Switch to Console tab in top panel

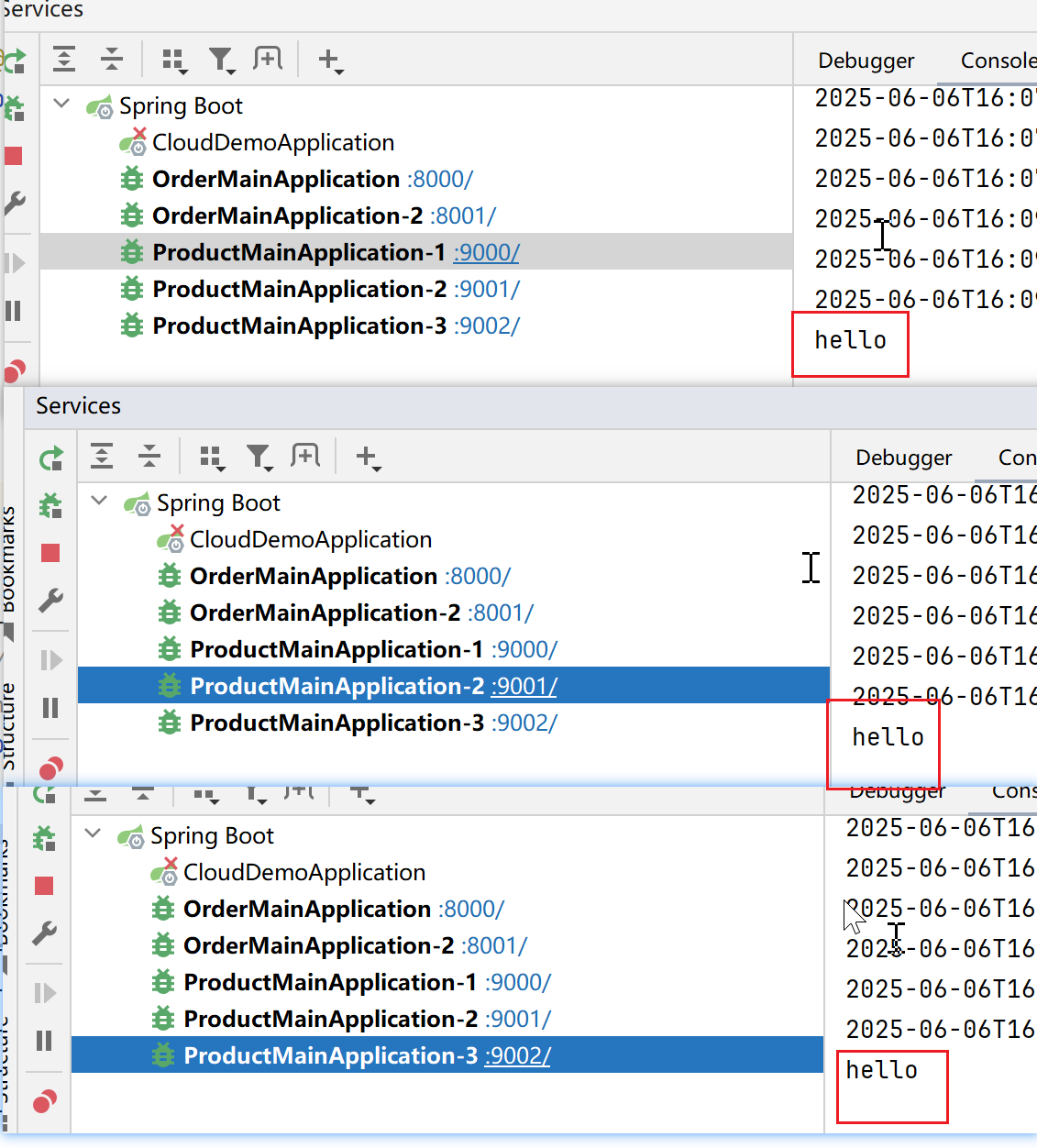998,61
